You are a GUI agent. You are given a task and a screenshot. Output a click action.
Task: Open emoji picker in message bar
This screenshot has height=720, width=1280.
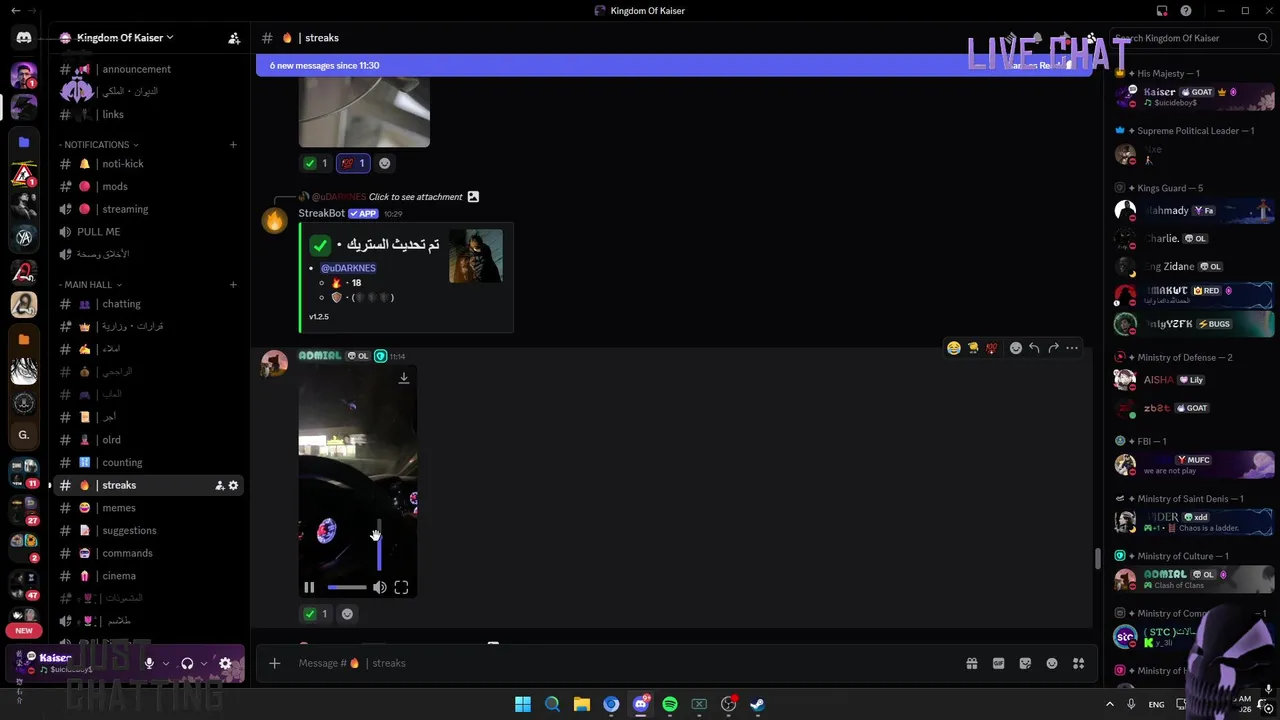(1052, 663)
